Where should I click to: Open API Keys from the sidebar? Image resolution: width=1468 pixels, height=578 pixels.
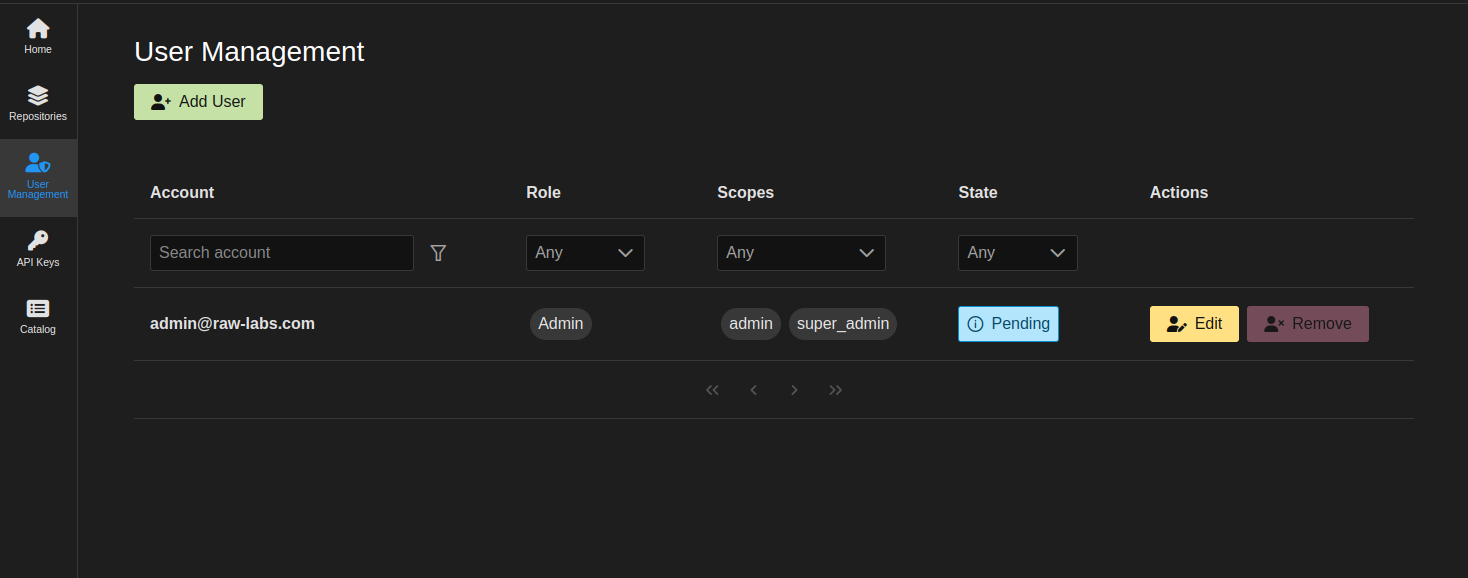click(38, 250)
